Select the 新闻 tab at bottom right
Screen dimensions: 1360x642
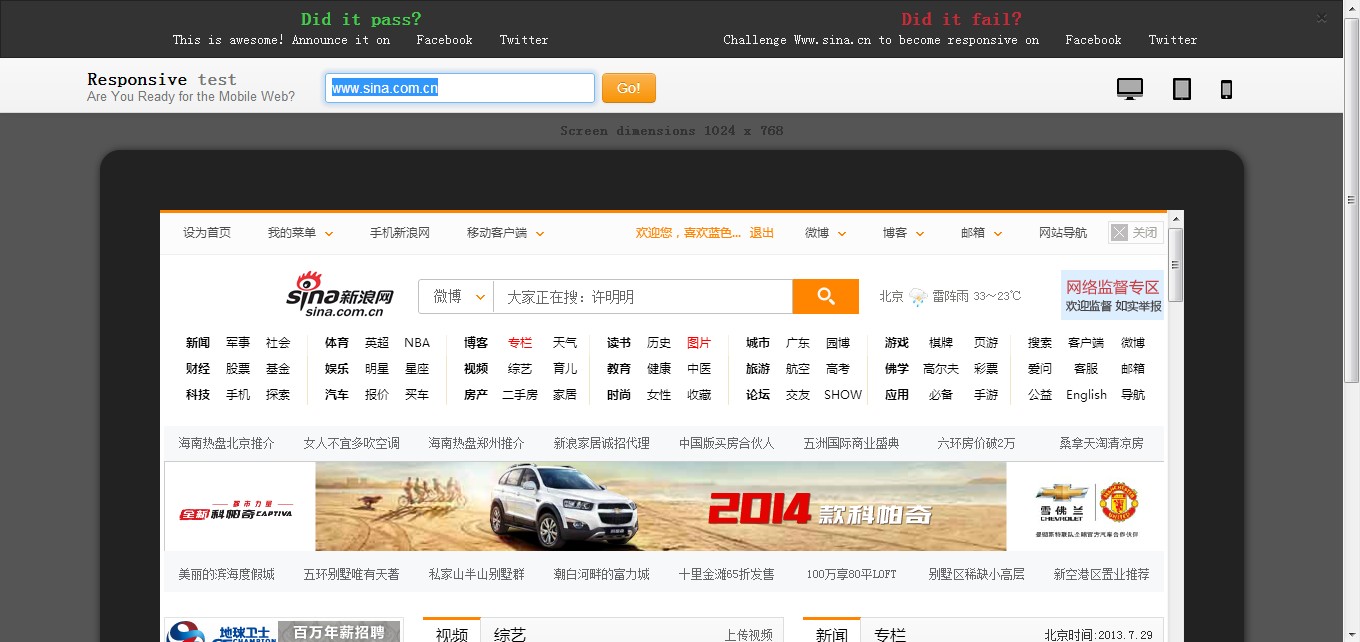832,633
